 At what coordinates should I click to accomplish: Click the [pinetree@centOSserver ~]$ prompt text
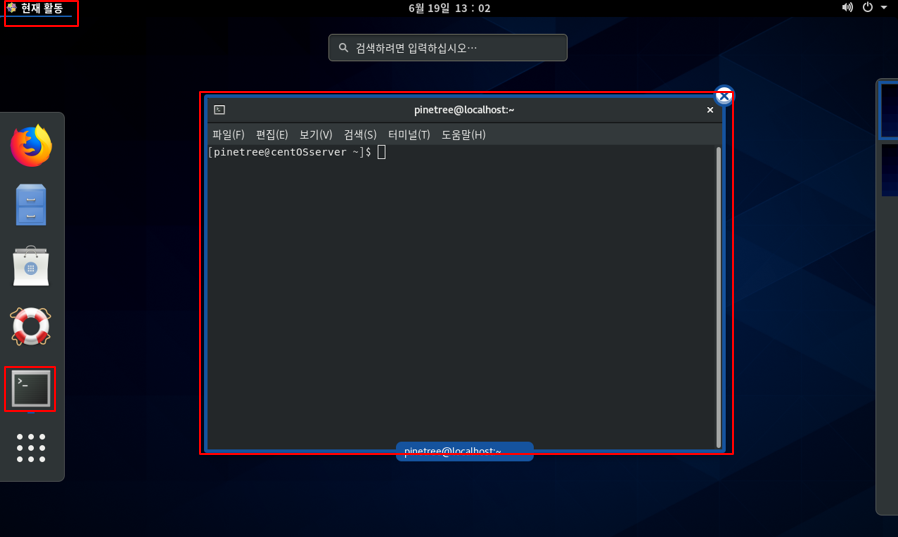tap(289, 152)
